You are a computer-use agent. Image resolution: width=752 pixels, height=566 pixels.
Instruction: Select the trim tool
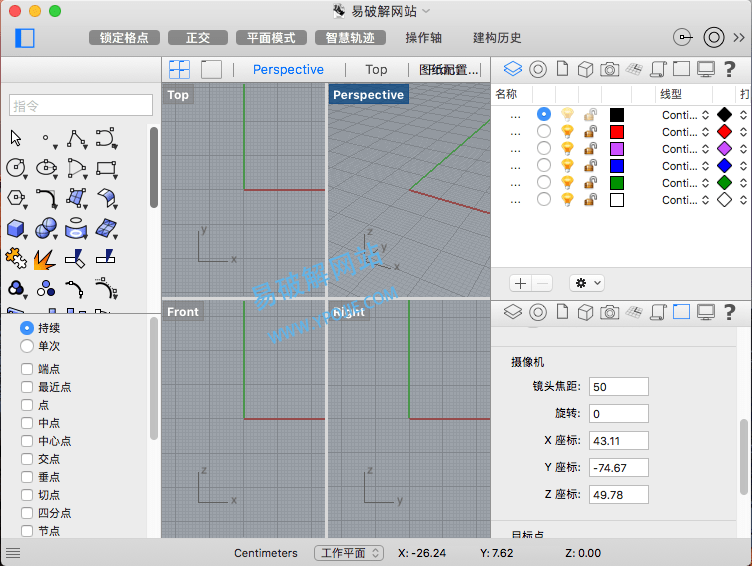[75, 259]
